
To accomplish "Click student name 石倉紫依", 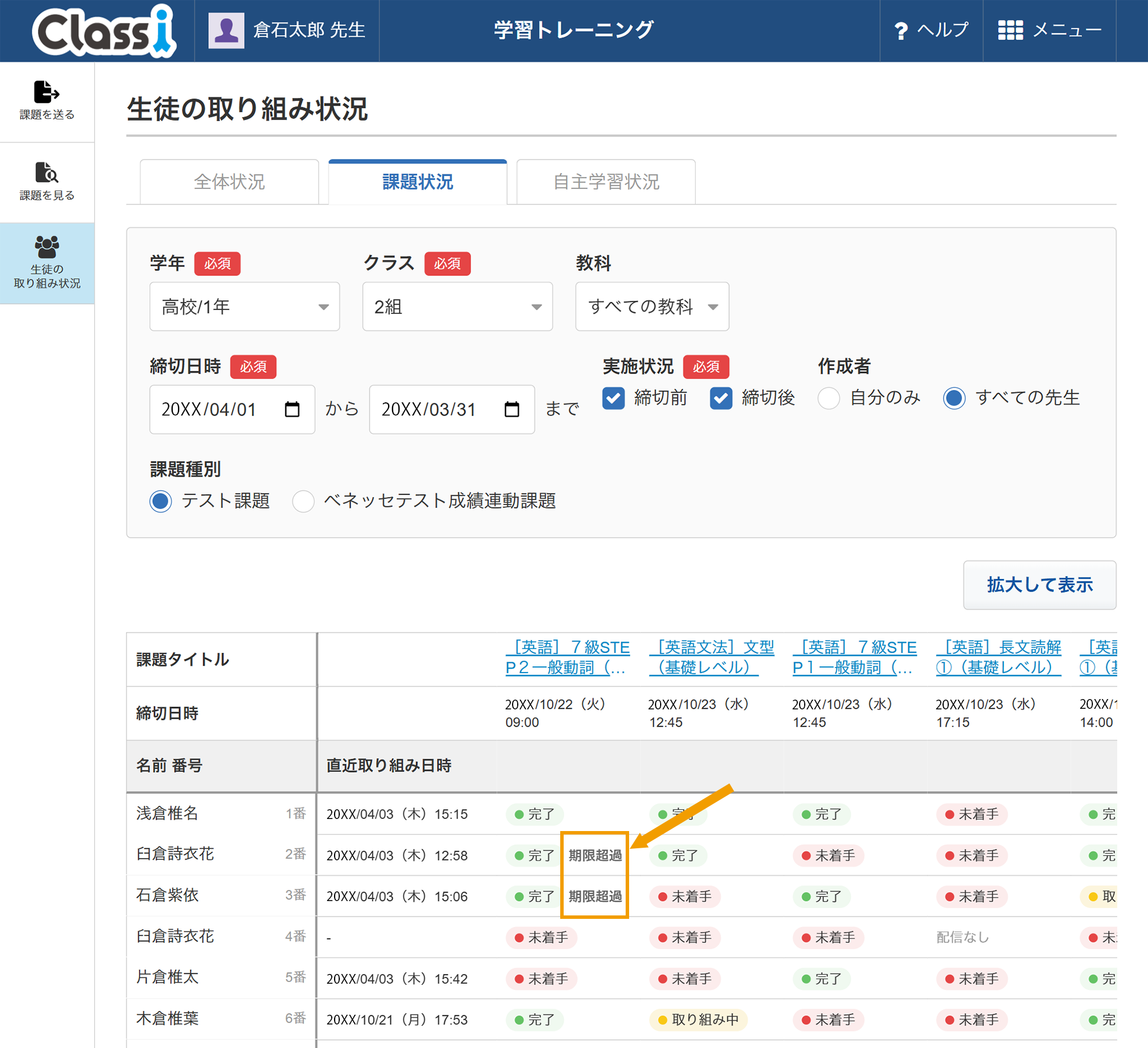I will [167, 895].
